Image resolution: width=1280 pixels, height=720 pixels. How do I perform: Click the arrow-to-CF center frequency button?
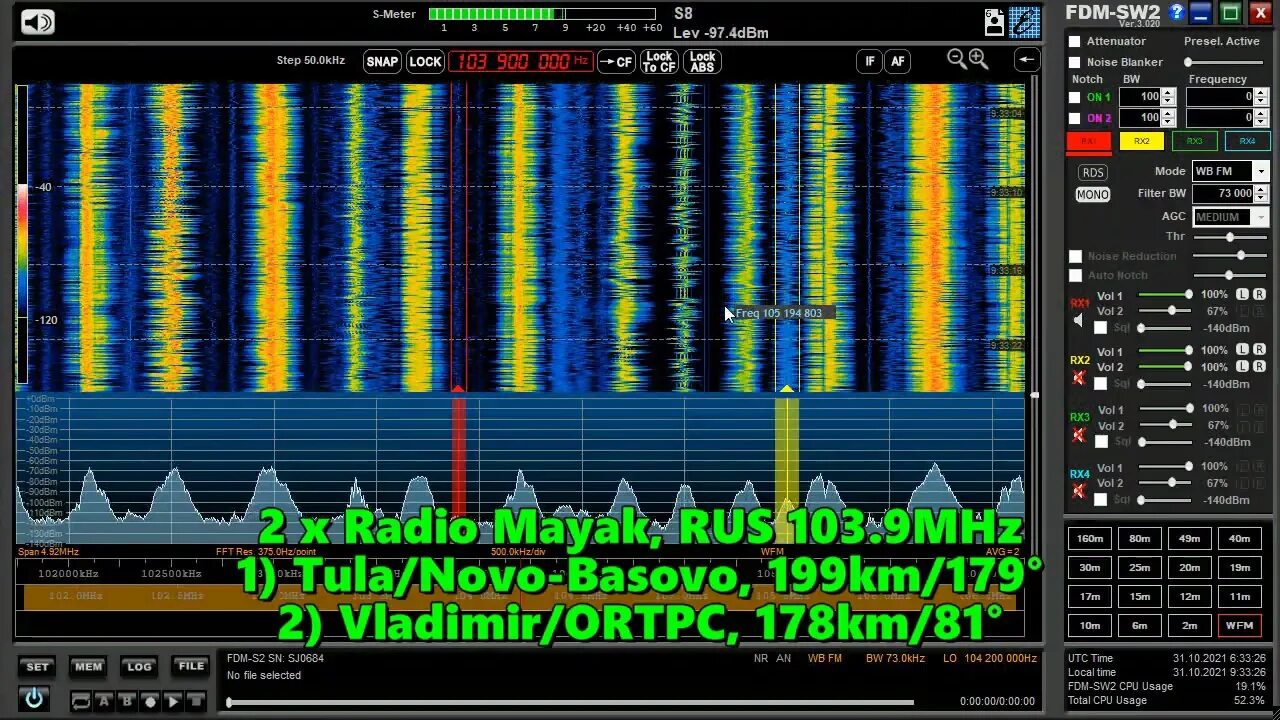[616, 62]
